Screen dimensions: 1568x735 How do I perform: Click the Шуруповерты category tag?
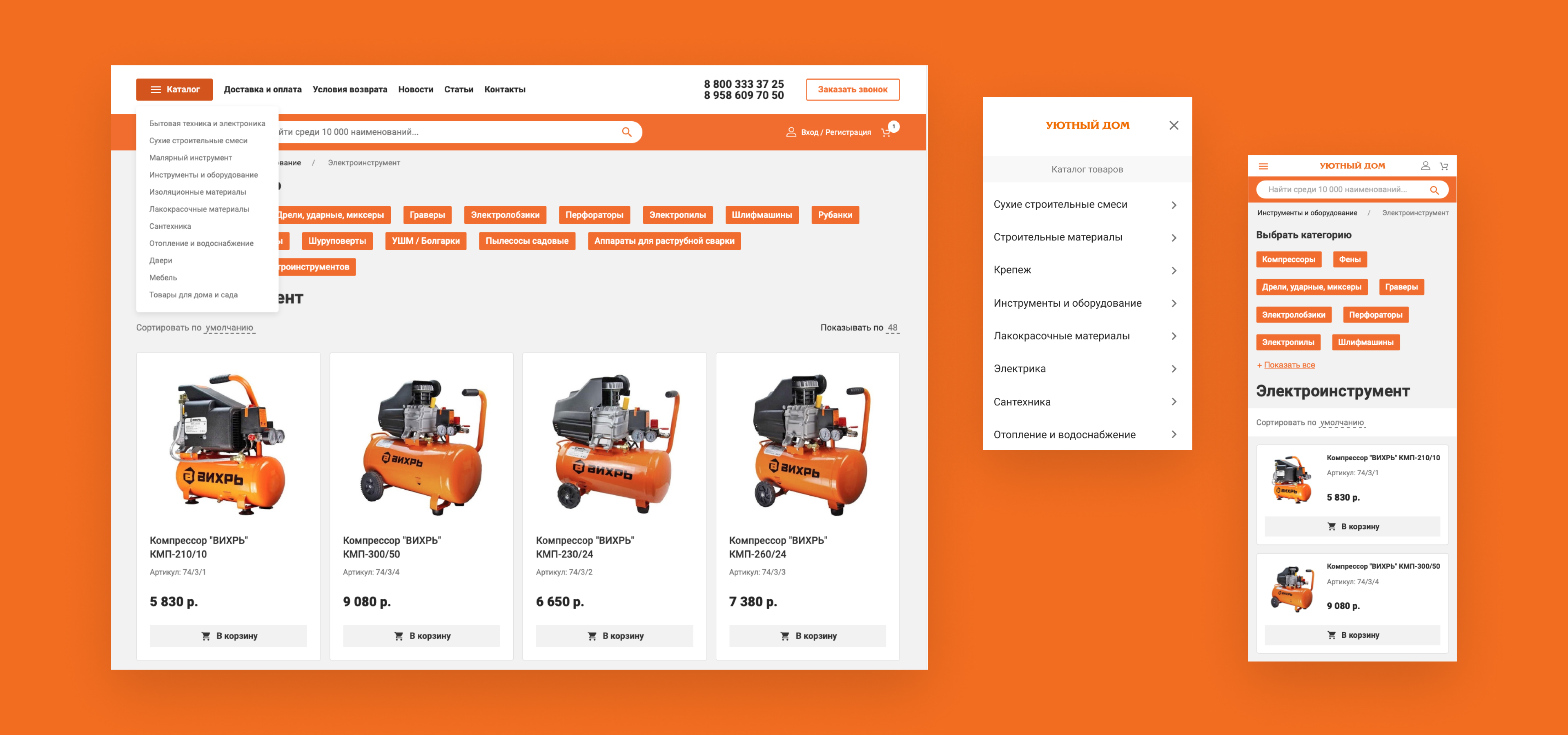pos(336,241)
